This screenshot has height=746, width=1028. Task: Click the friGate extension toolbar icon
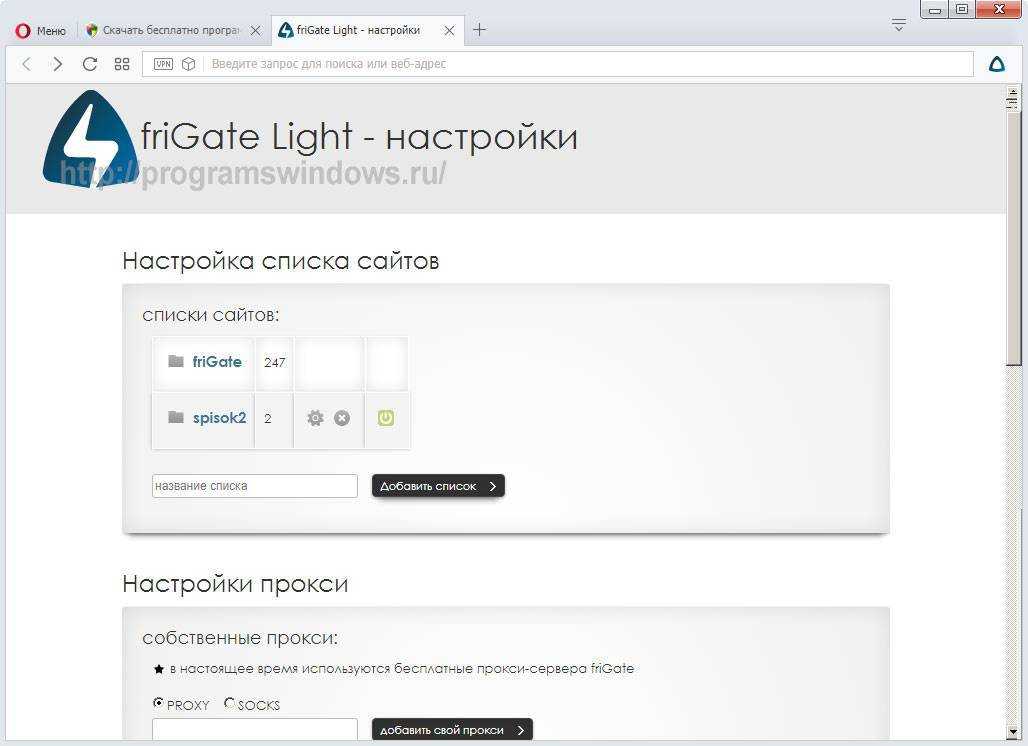[x=997, y=64]
